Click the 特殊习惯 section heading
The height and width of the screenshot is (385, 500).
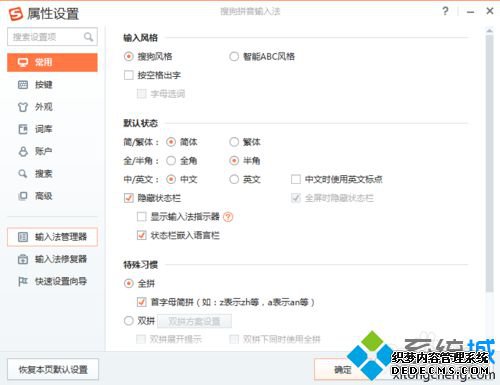click(140, 265)
